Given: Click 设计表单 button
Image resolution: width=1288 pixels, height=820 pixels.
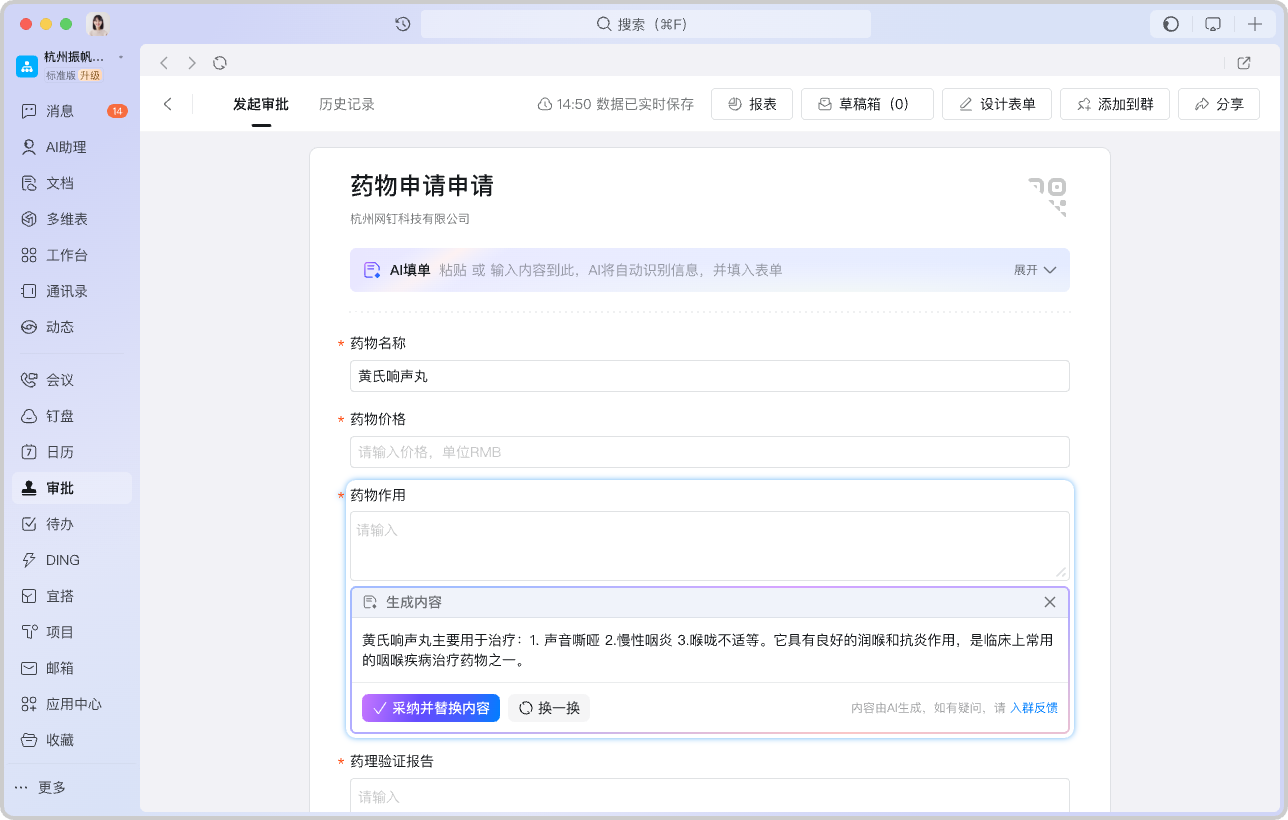Looking at the screenshot, I should point(996,104).
